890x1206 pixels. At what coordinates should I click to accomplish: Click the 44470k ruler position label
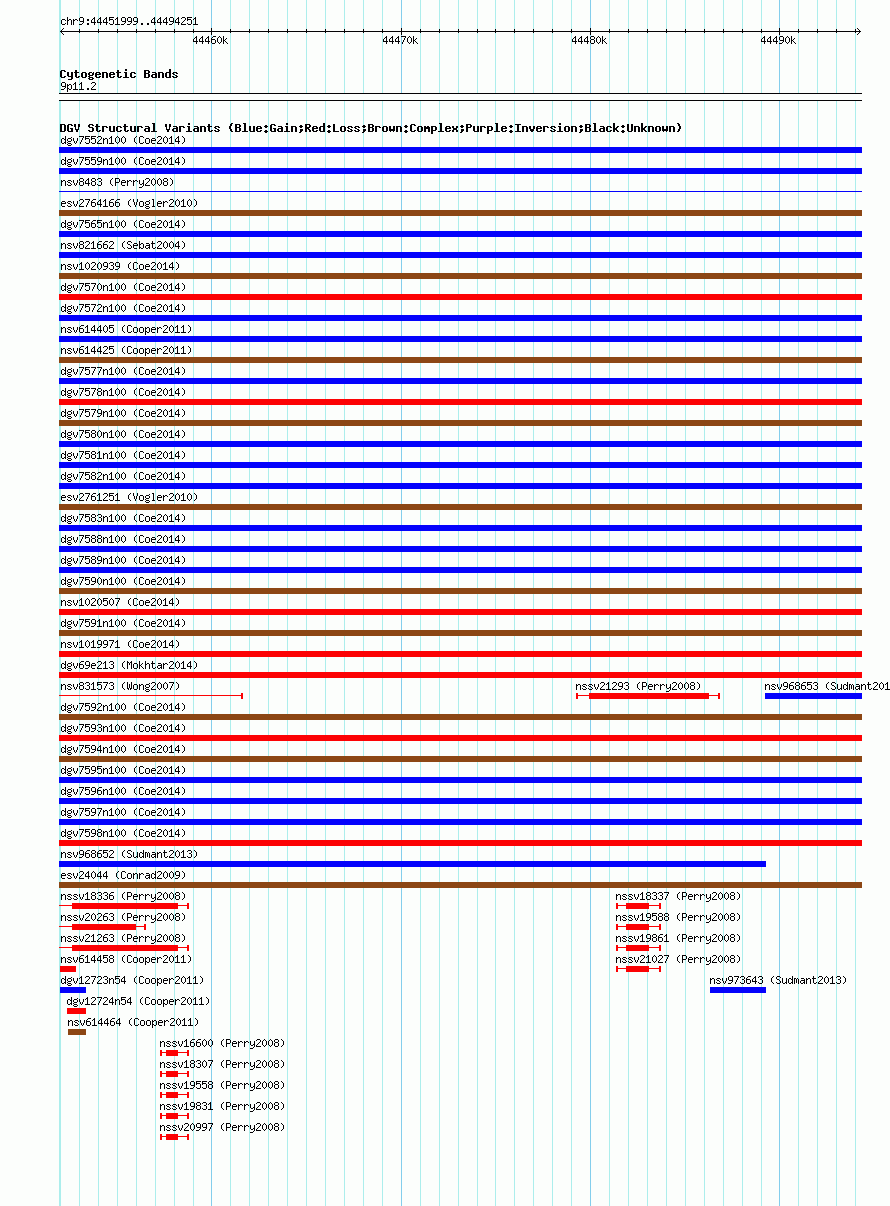pos(400,41)
